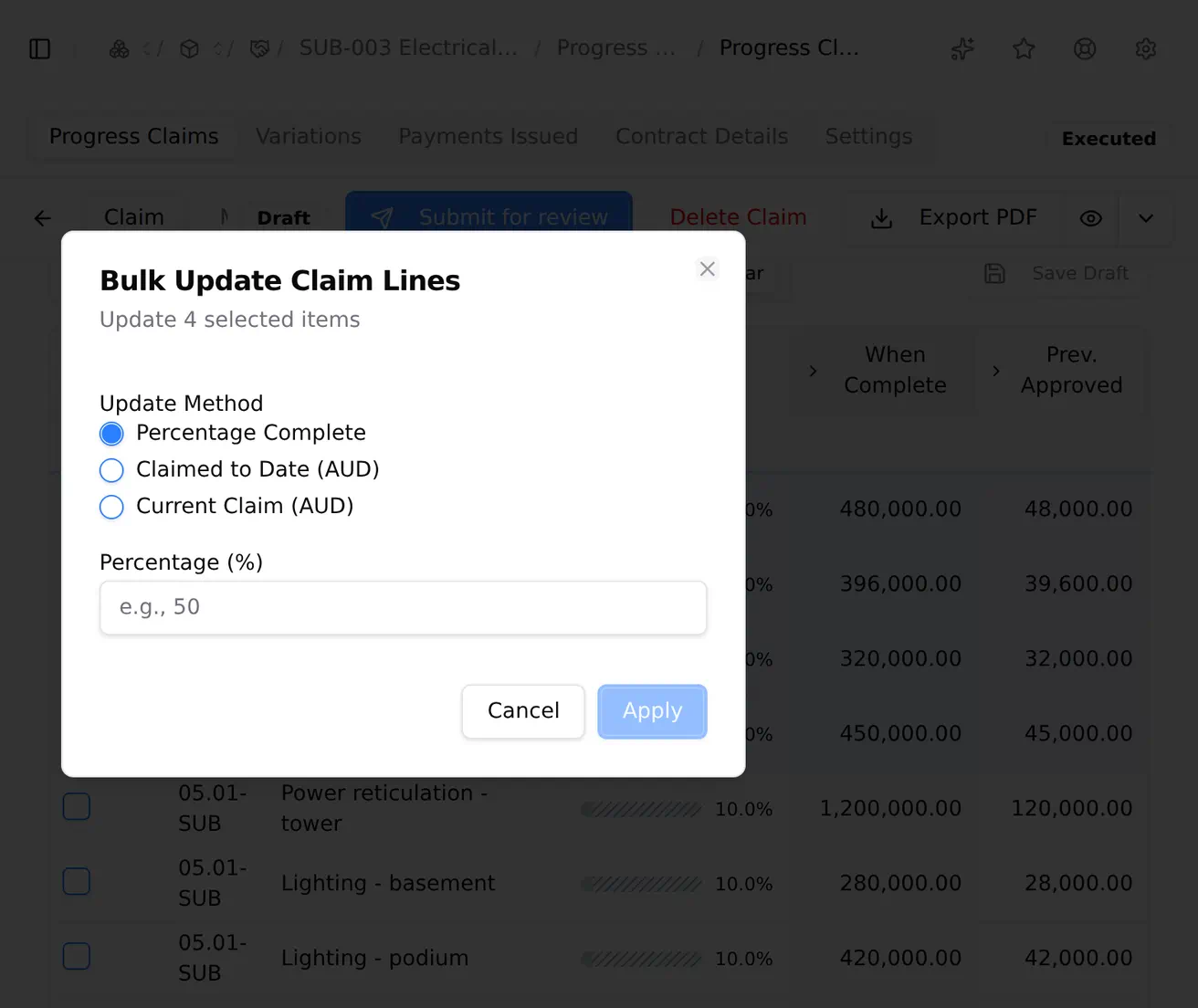Tick checkbox for Lighting - podium row

coord(77,957)
